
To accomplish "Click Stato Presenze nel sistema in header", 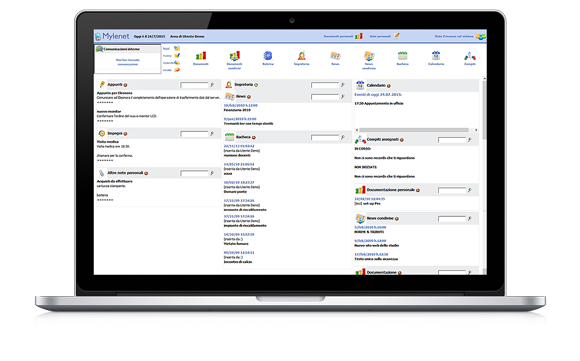I will click(x=454, y=36).
